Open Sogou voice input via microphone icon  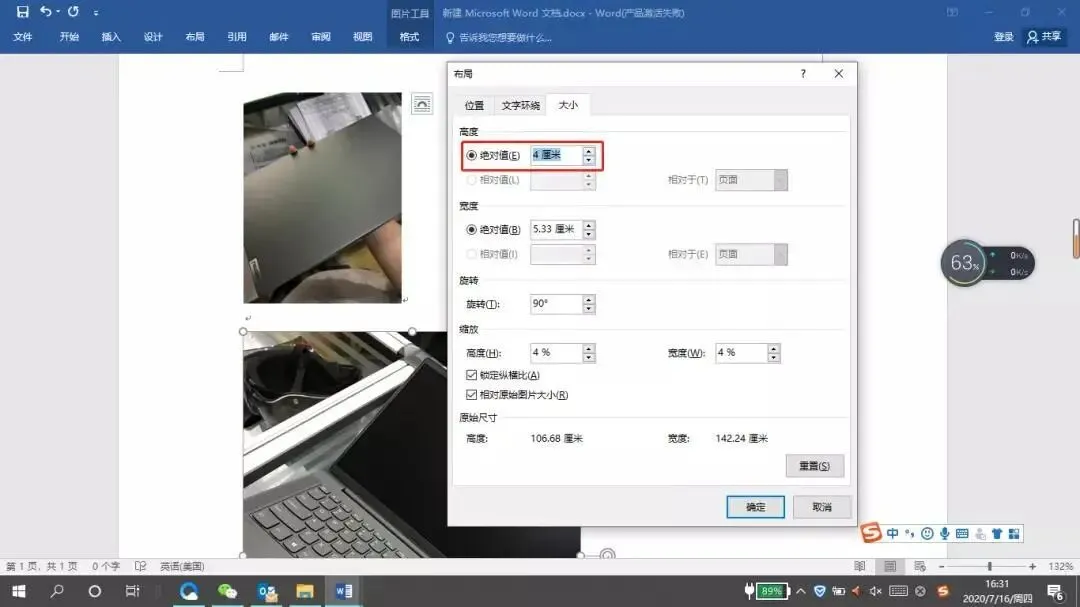[945, 533]
